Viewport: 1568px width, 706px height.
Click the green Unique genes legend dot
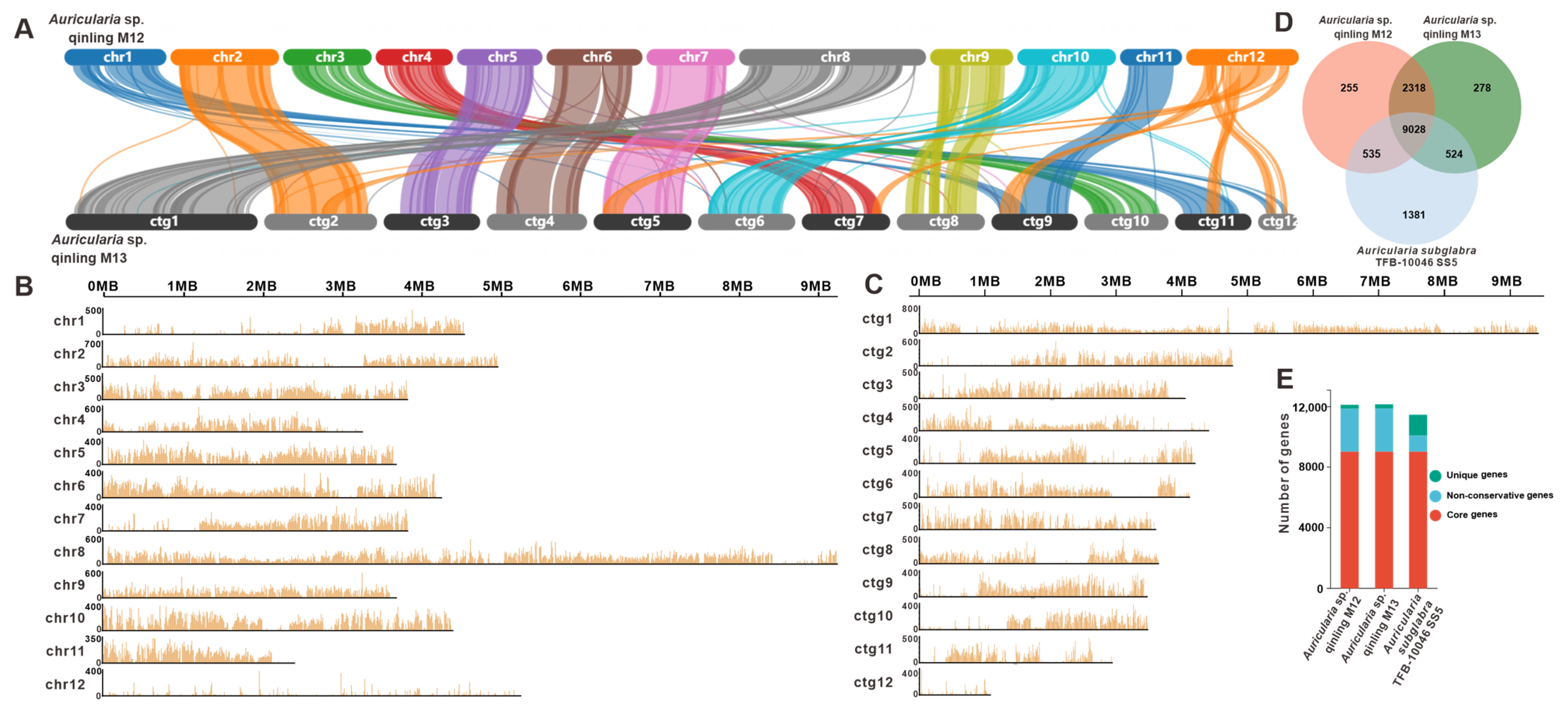click(1435, 475)
